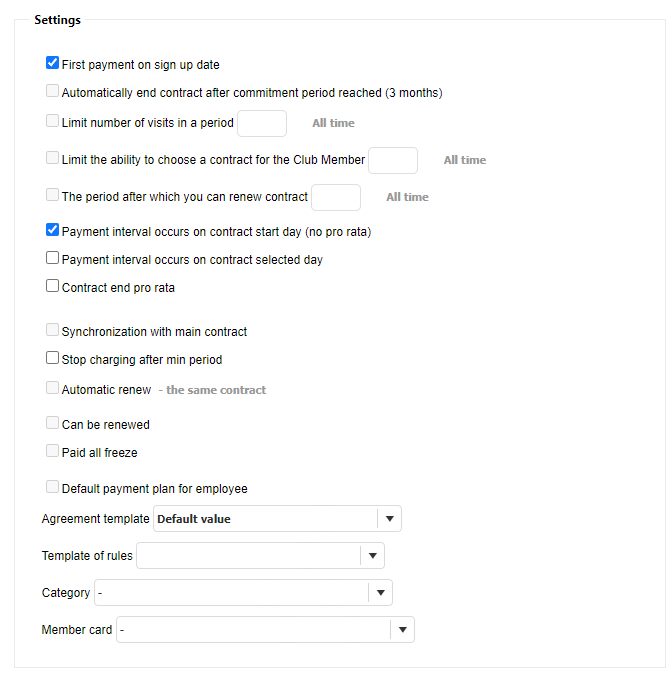
Task: Expand the Template of rules dropdown
Action: point(372,556)
